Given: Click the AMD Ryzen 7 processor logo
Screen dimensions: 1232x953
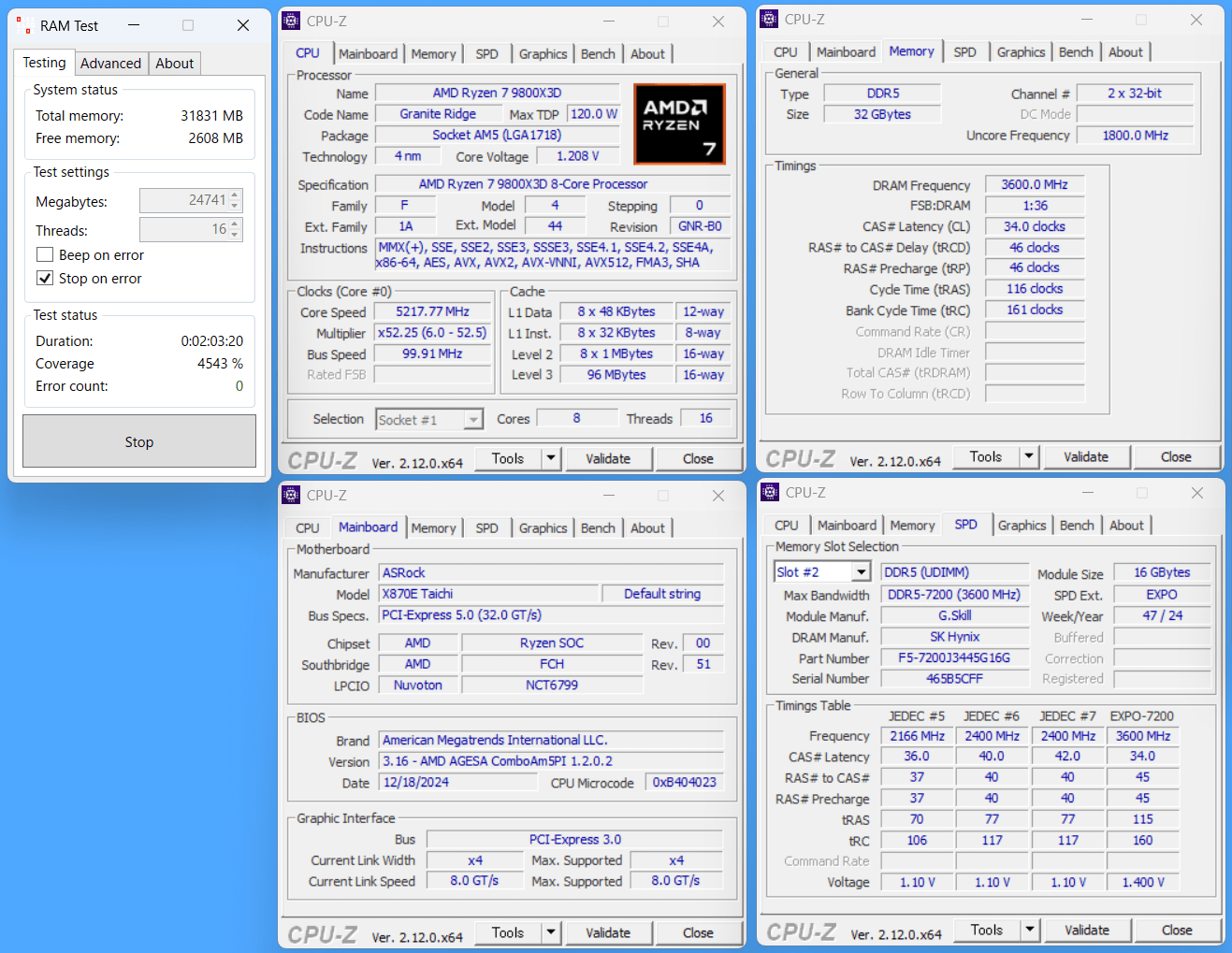Looking at the screenshot, I should [x=679, y=123].
